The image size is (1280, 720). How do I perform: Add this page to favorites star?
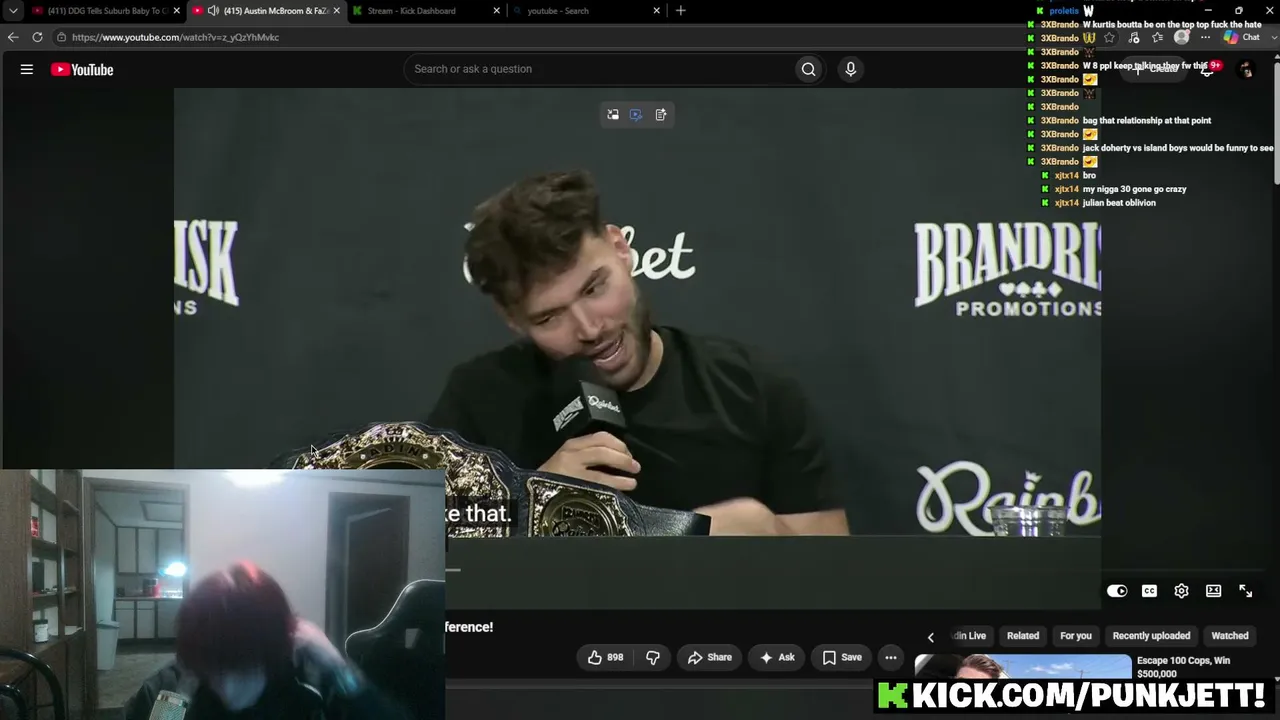tap(1109, 37)
